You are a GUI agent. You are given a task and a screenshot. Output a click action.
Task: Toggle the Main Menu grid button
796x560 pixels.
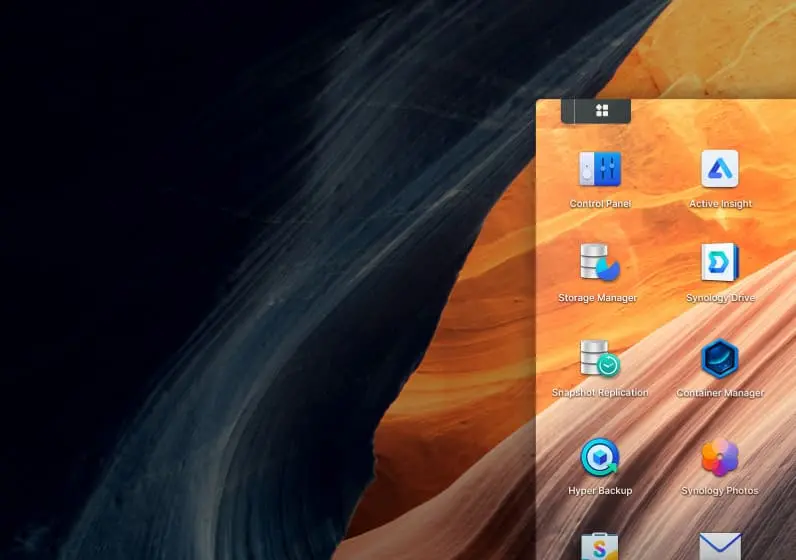click(x=603, y=111)
